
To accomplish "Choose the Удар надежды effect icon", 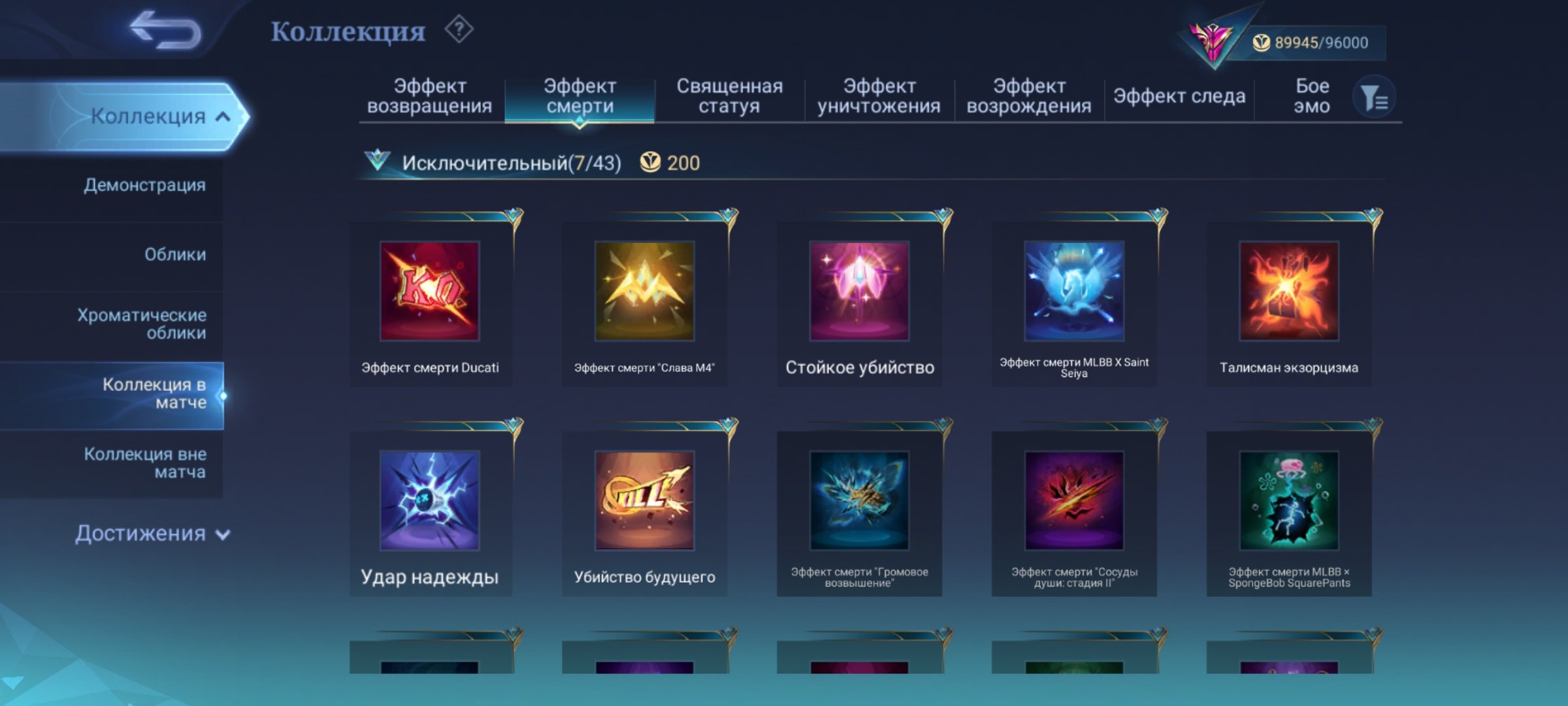I will [x=430, y=500].
